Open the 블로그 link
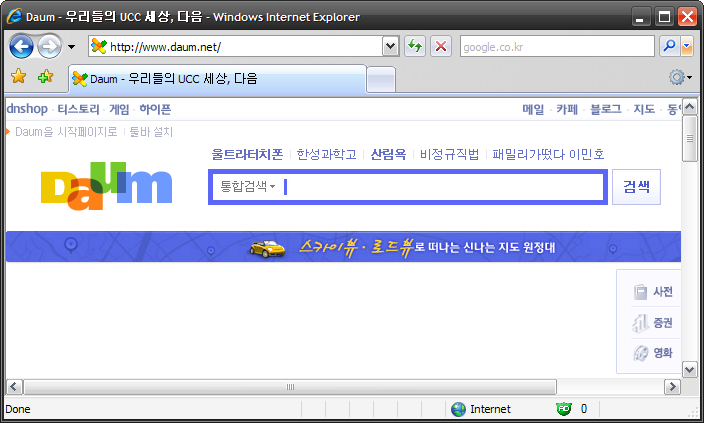 pos(605,109)
